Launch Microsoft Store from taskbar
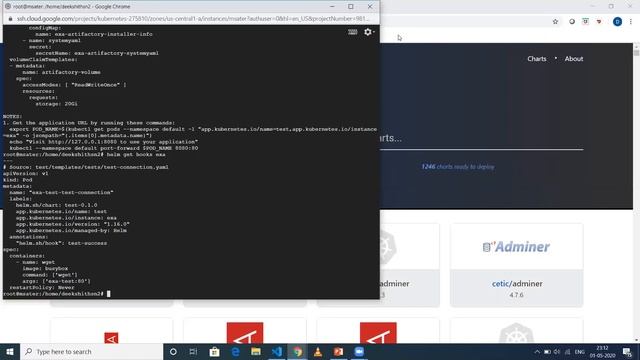 click(x=214, y=351)
